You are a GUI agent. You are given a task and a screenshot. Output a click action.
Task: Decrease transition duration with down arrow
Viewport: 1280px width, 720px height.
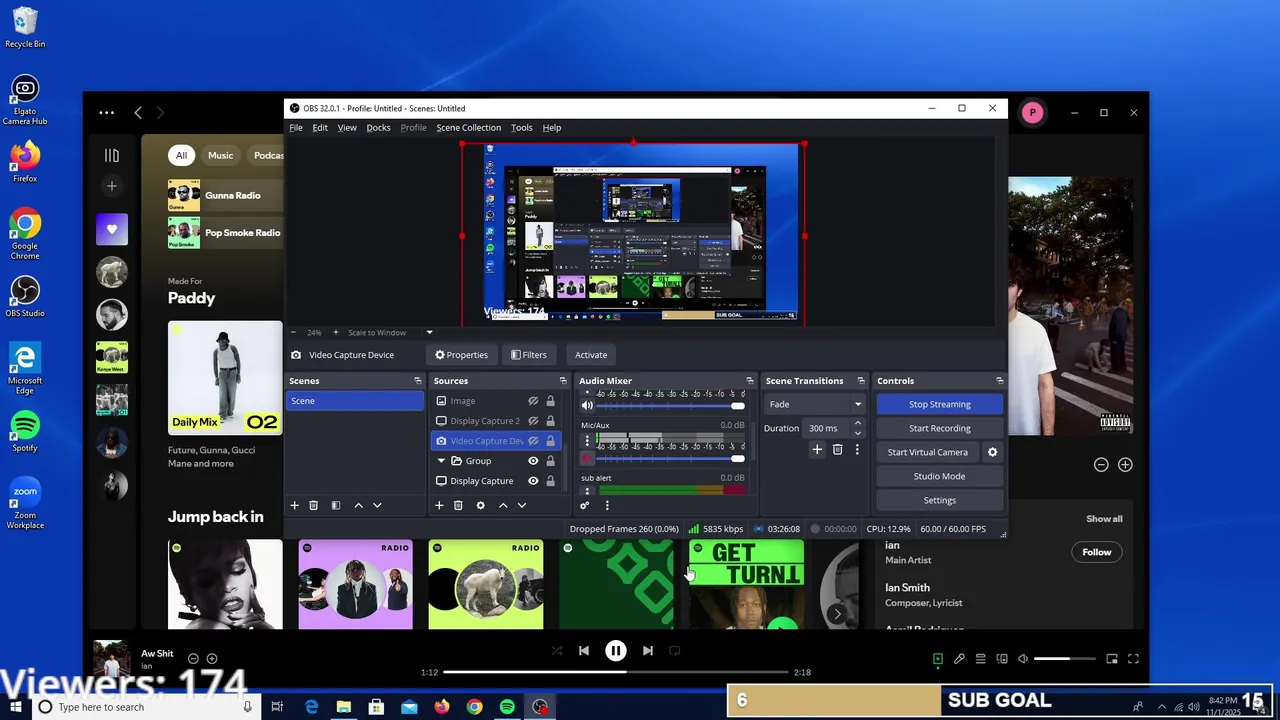coord(857,433)
